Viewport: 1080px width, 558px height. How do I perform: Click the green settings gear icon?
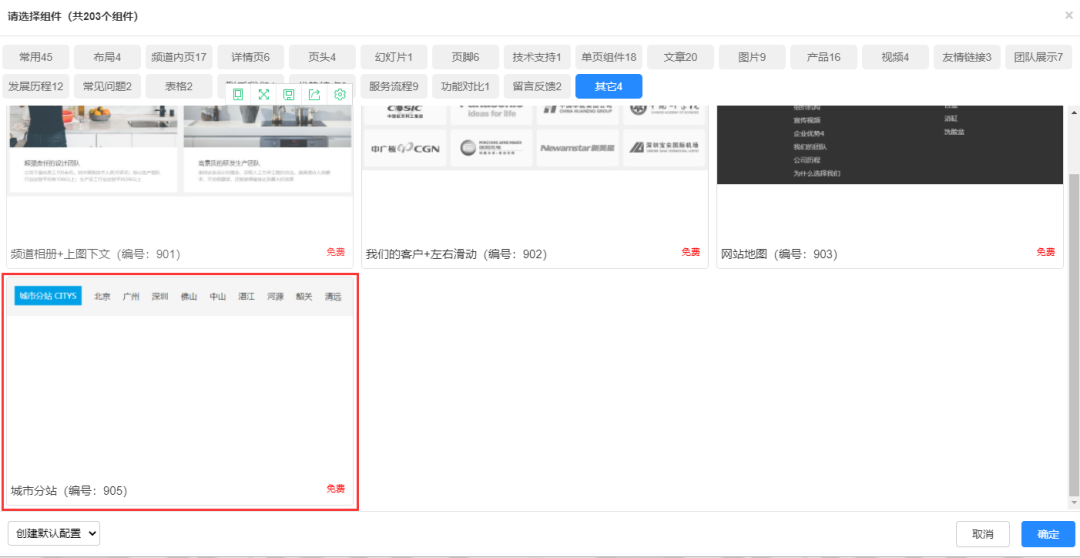pos(340,94)
